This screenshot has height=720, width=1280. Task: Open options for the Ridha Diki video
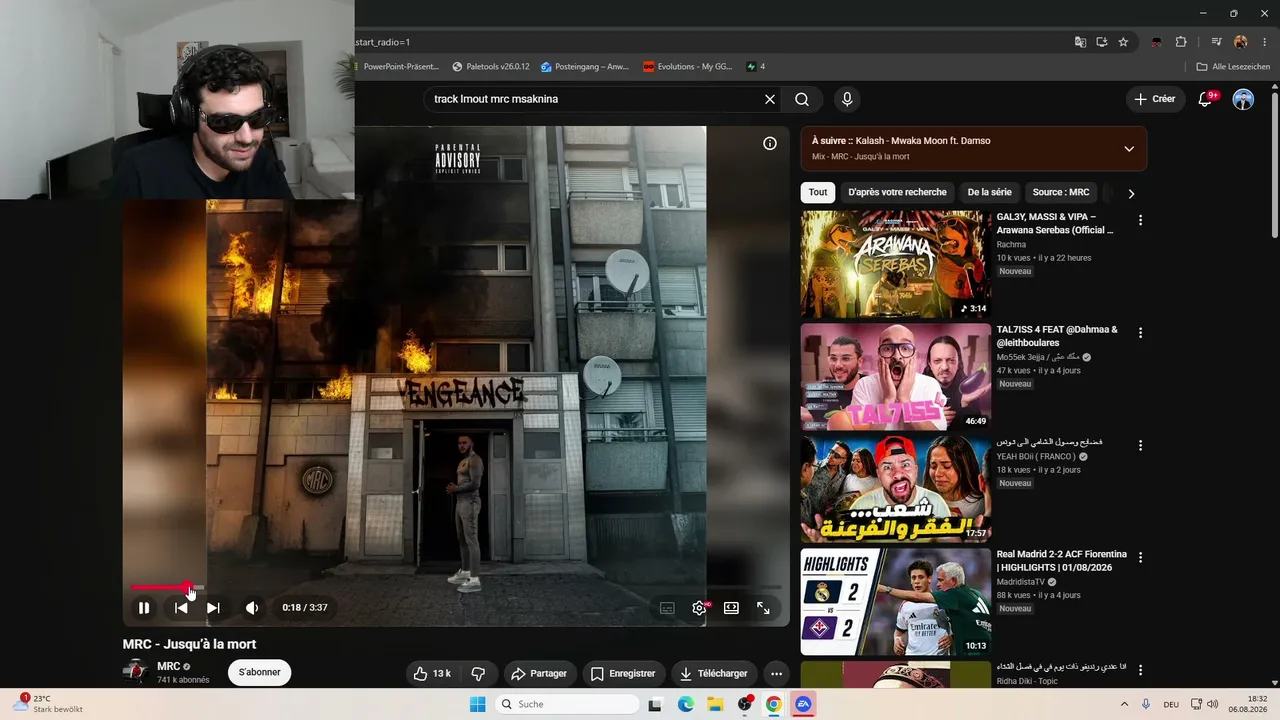tap(1140, 670)
